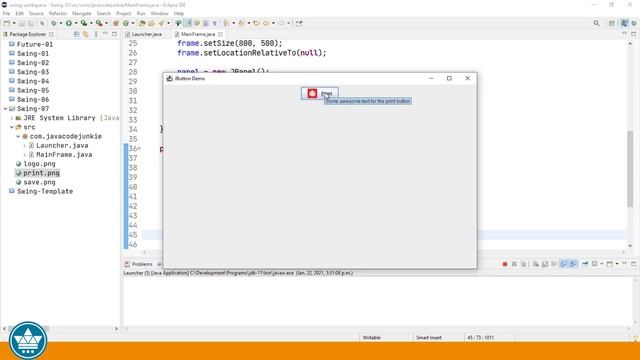
Task: Click the Coverage launch icon
Action: click(x=84, y=23)
